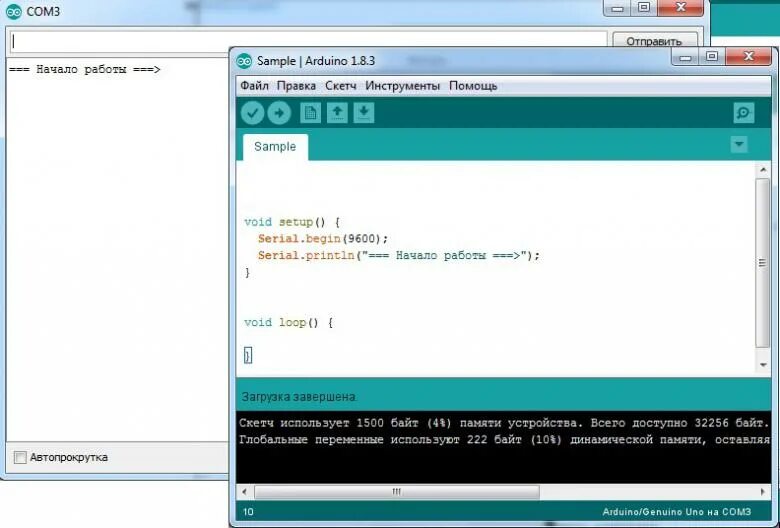Screen dimensions: 780x528
Task: Click console line Глобальные переменные используют
Action: click(504, 440)
